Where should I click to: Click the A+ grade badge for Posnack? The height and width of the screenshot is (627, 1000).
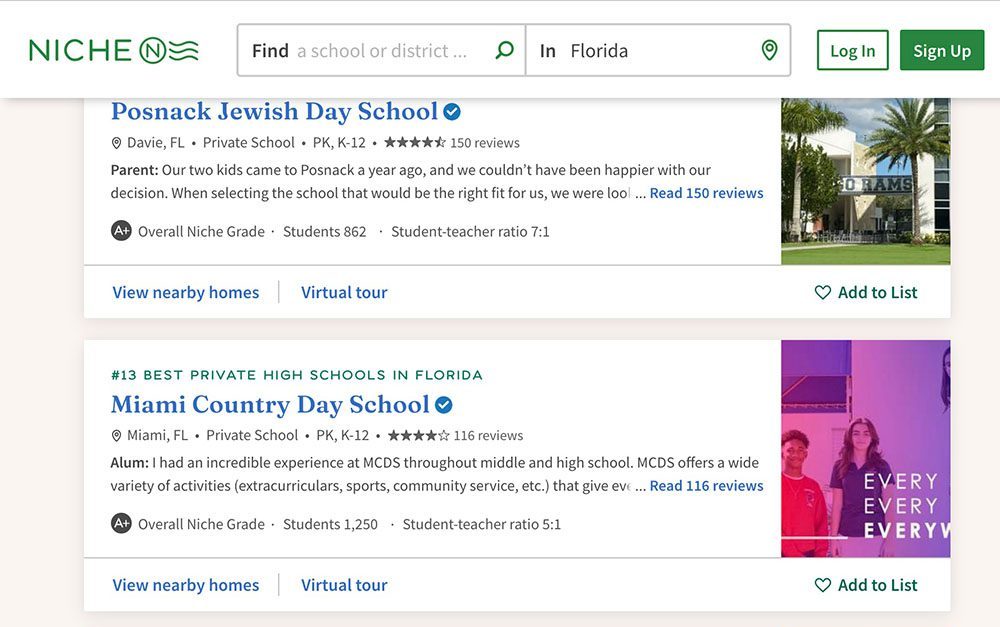pos(121,231)
